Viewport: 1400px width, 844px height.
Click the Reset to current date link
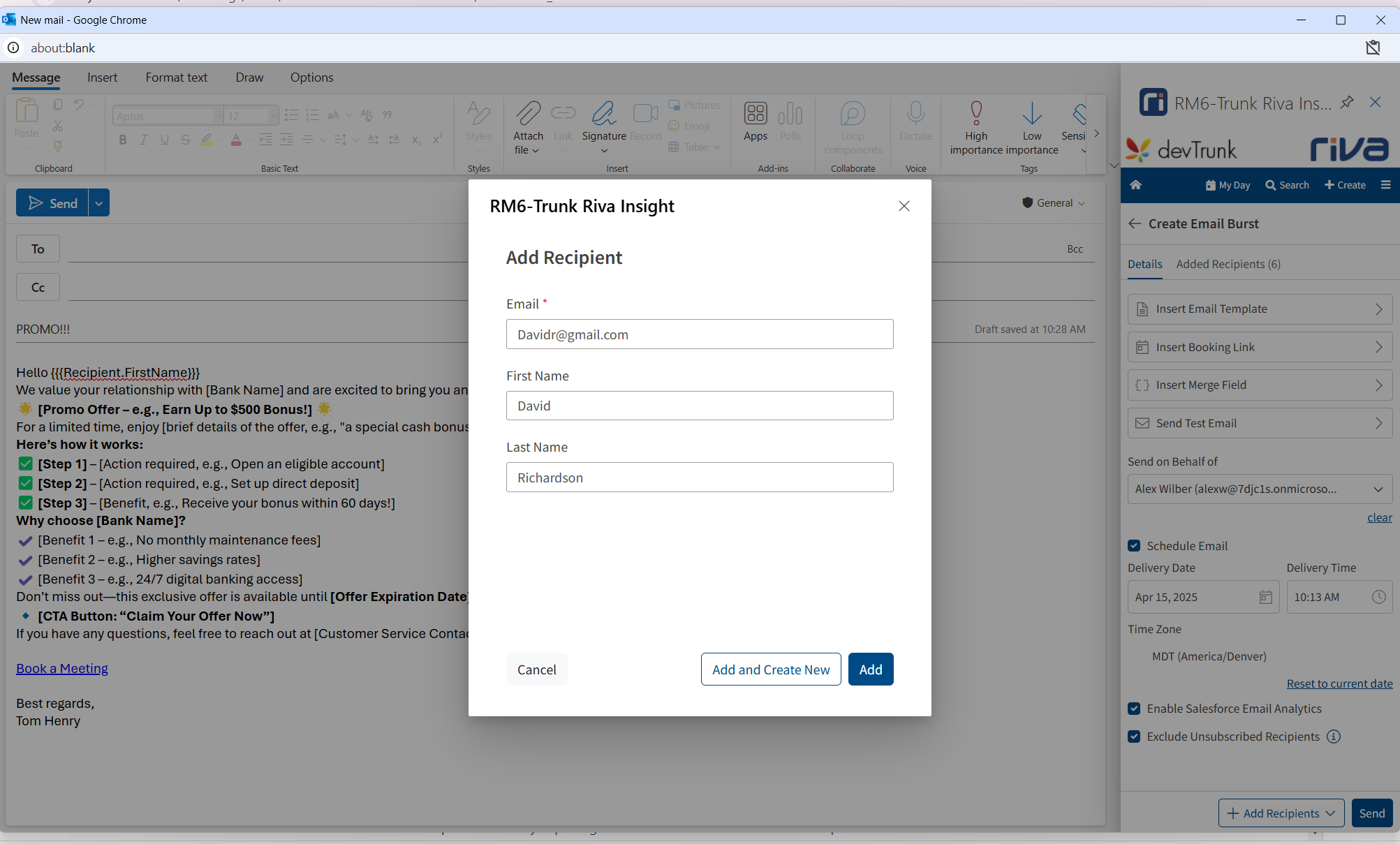click(x=1339, y=683)
